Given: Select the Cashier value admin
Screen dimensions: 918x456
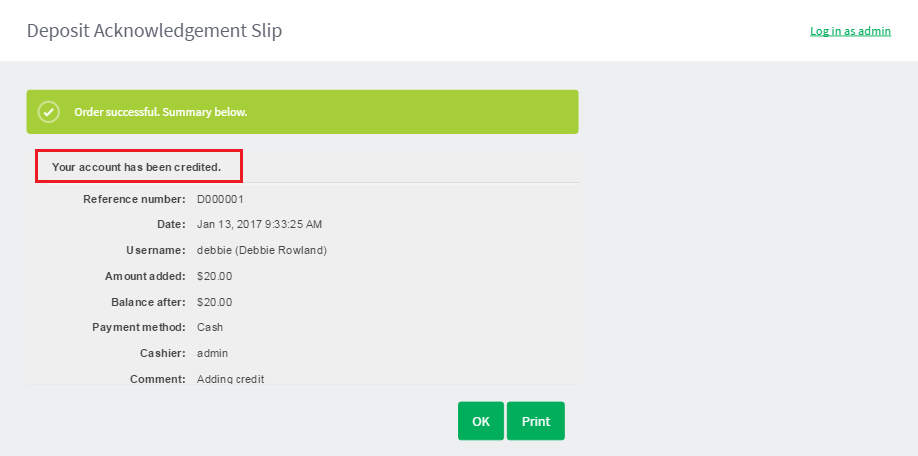Looking at the screenshot, I should pyautogui.click(x=213, y=354).
